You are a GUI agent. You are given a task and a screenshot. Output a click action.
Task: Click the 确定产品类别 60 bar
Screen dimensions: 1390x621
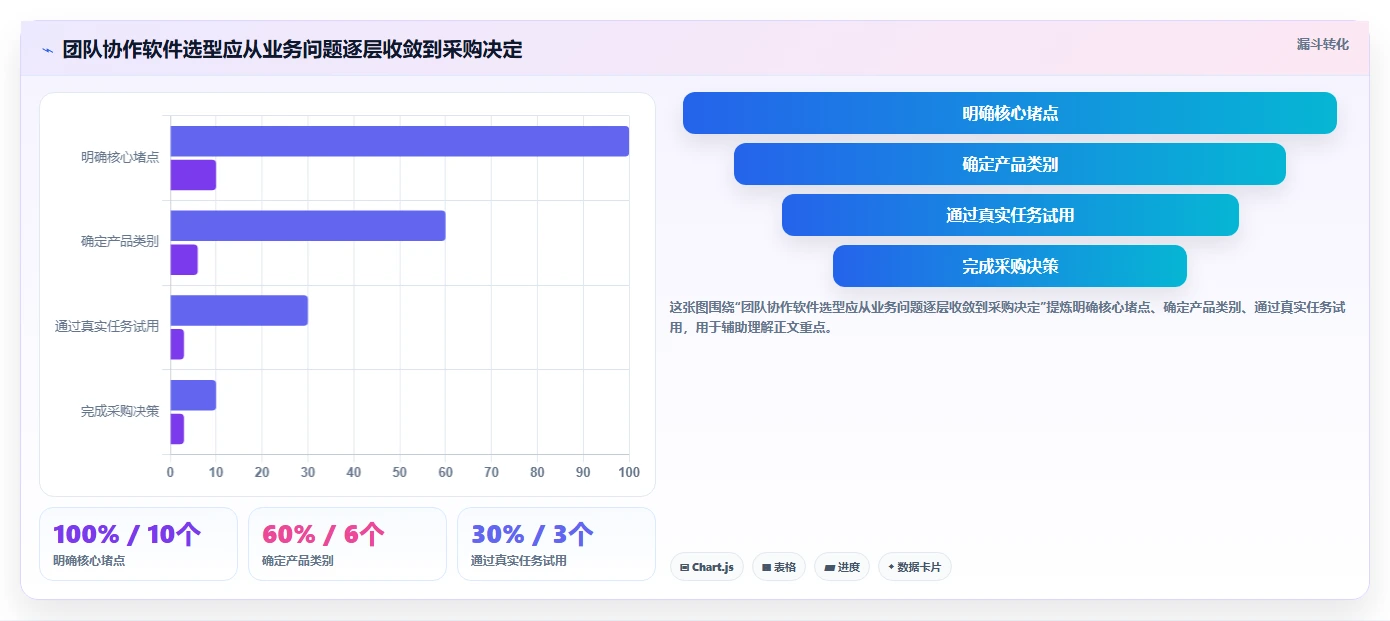[x=308, y=226]
